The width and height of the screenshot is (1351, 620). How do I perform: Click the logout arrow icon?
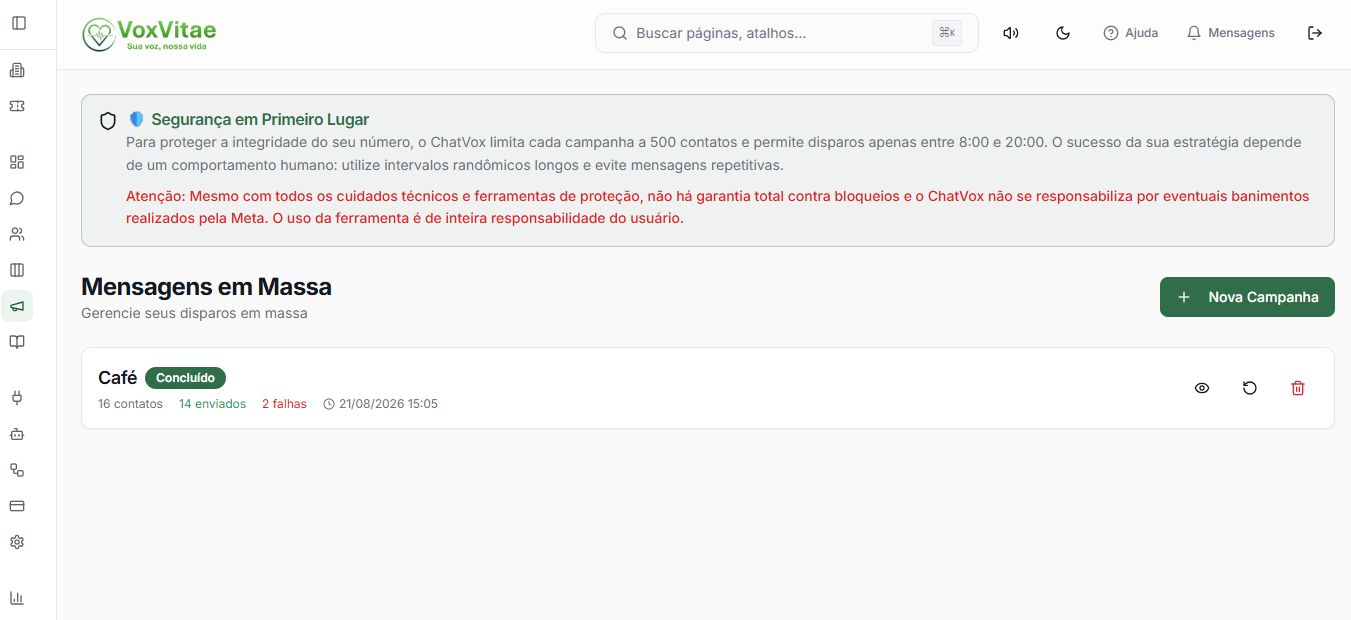coord(1315,33)
